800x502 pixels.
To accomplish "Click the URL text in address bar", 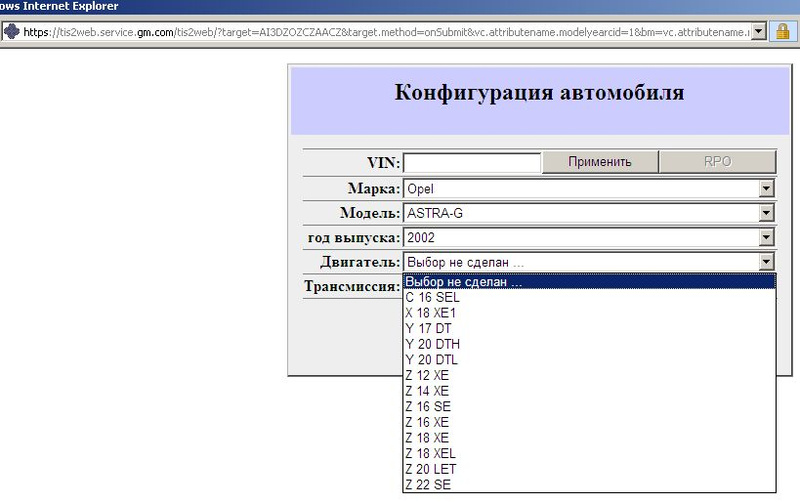I will click(x=386, y=32).
